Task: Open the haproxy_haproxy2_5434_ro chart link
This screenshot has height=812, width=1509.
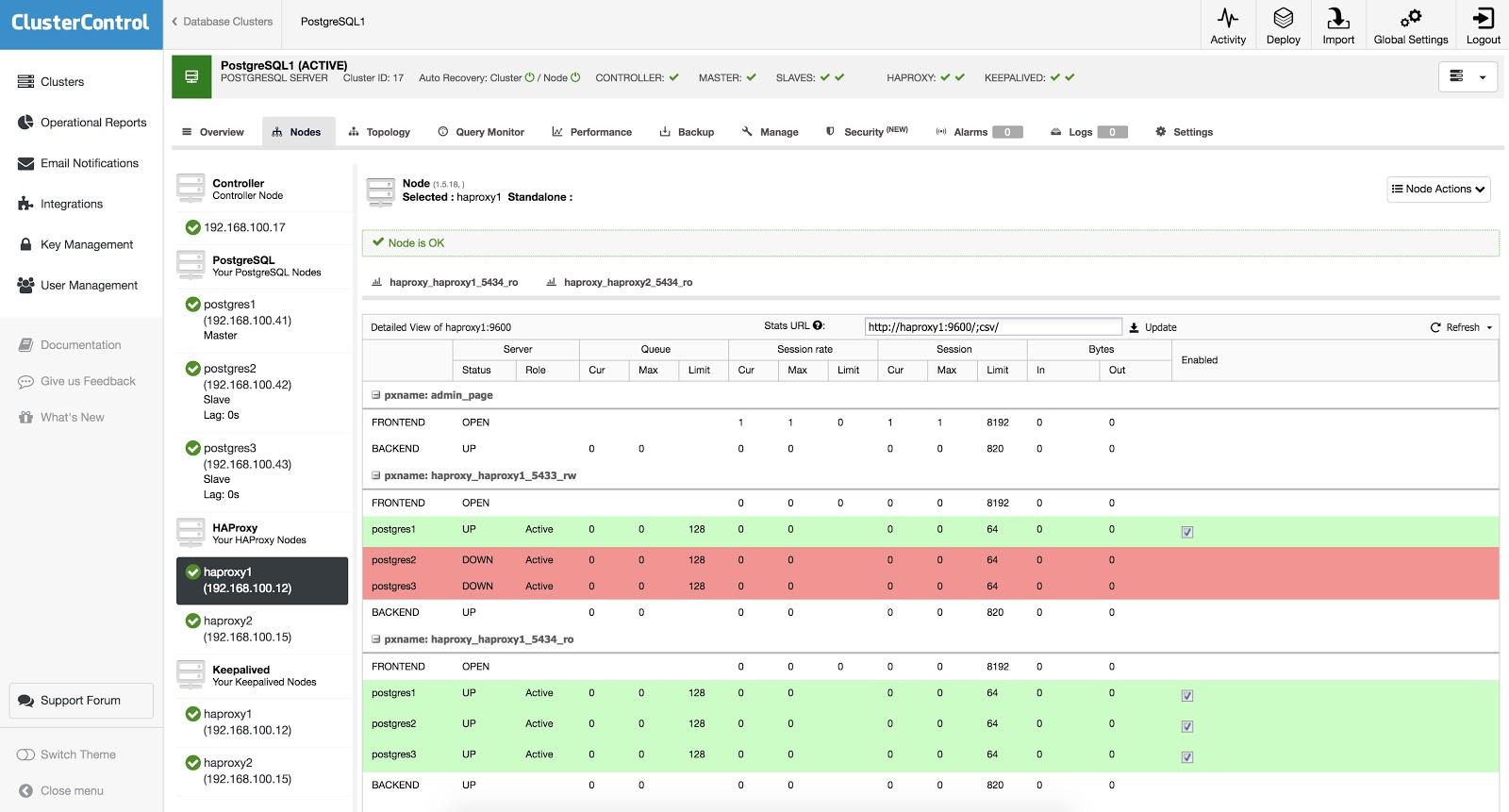Action: coord(620,282)
